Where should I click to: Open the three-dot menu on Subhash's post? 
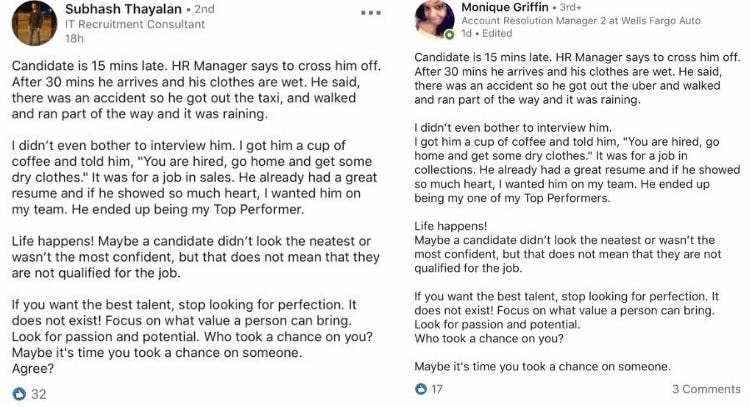[x=370, y=12]
